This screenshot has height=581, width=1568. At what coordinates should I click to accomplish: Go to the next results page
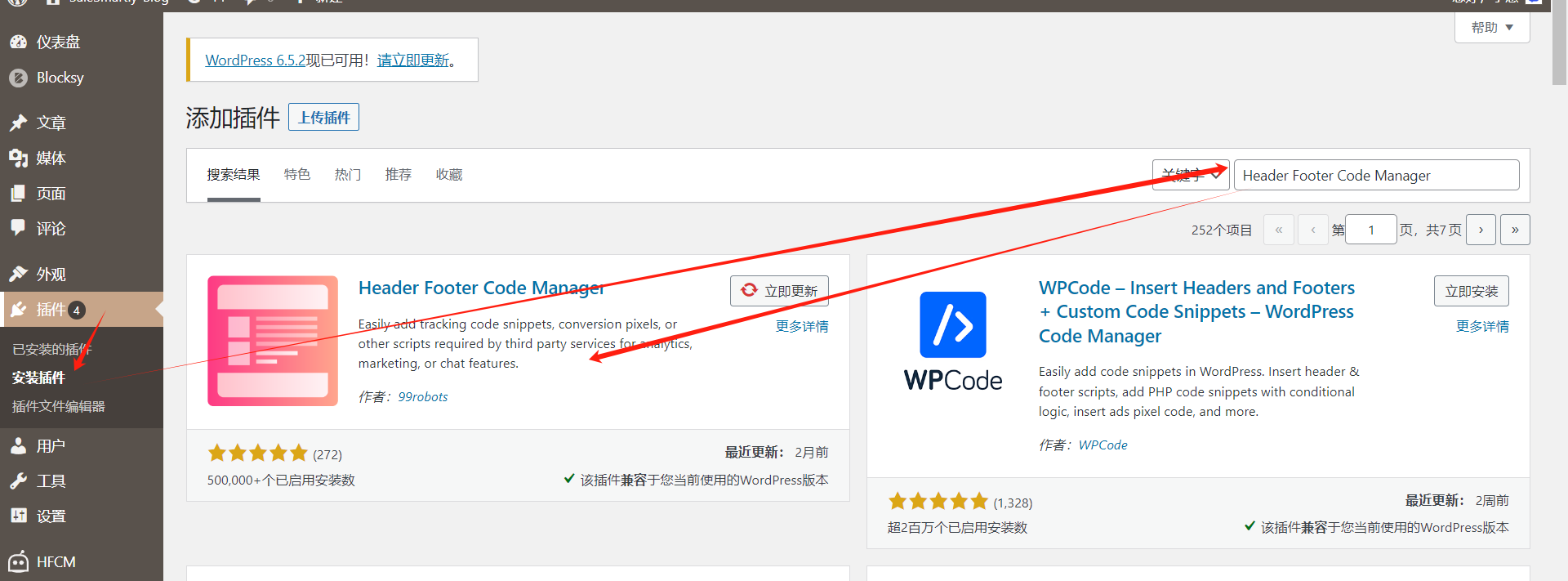pyautogui.click(x=1481, y=230)
